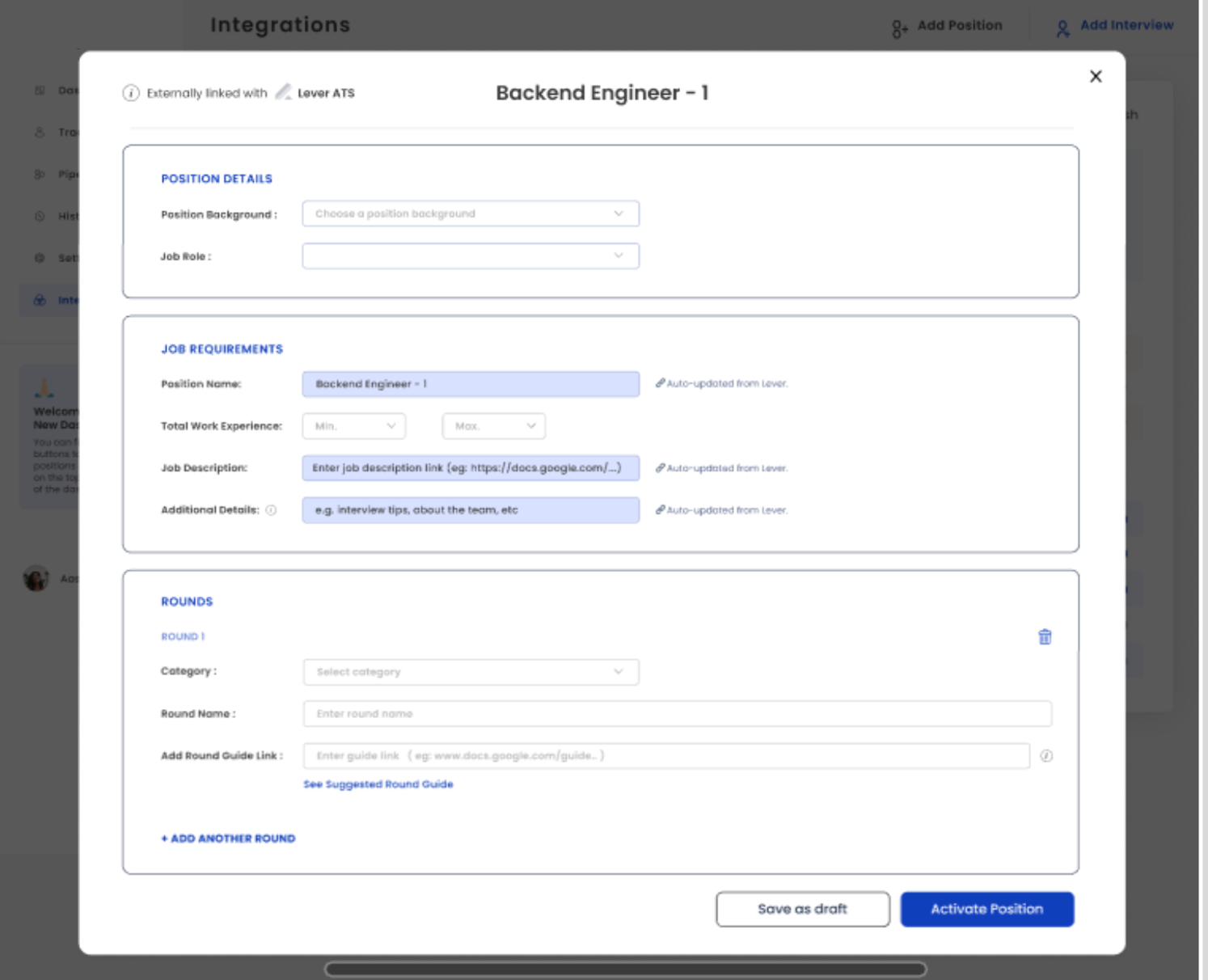Viewport: 1208px width, 980px height.
Task: Delete Round 1 with the trash icon
Action: [x=1045, y=637]
